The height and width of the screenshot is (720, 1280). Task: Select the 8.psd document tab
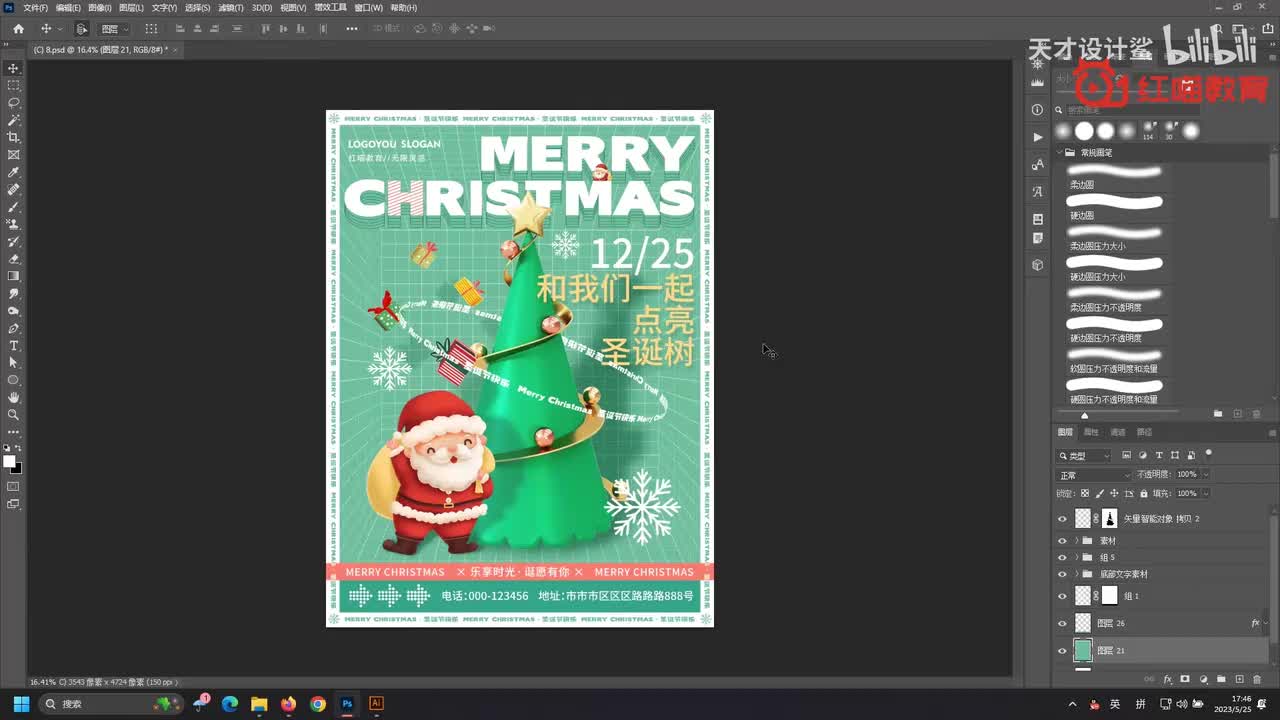pos(101,49)
